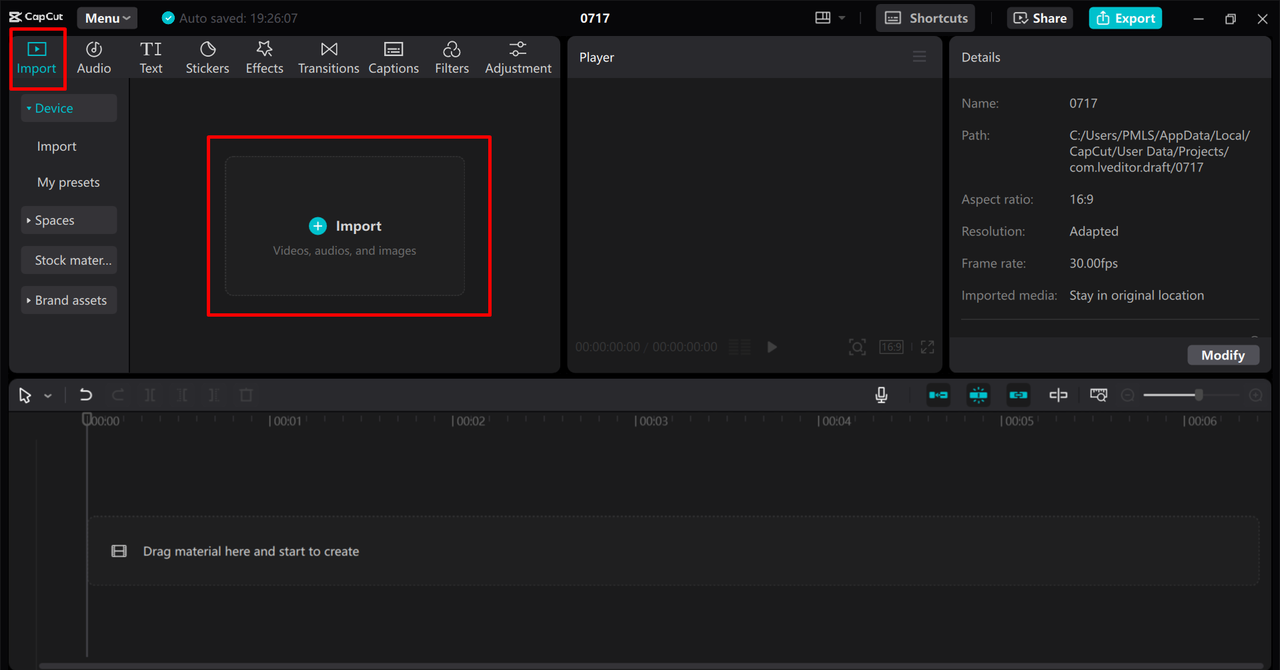Expand the Brand assets section
The height and width of the screenshot is (670, 1280).
tap(69, 300)
